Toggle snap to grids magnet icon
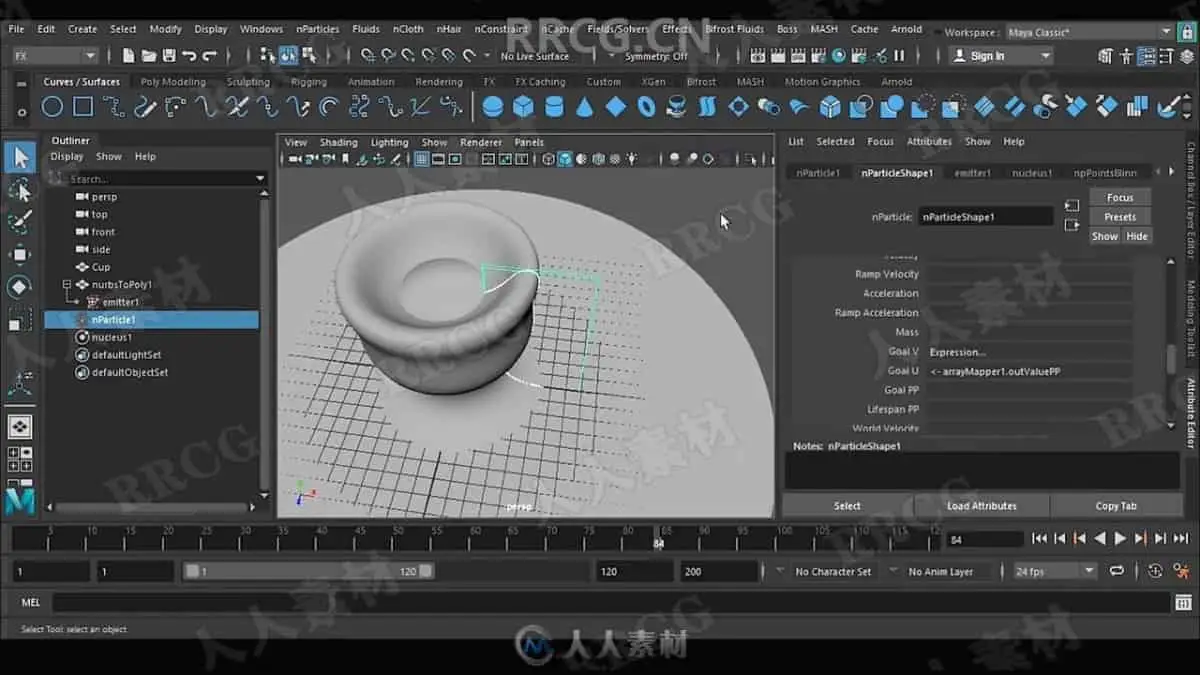The height and width of the screenshot is (675, 1200). coord(368,56)
